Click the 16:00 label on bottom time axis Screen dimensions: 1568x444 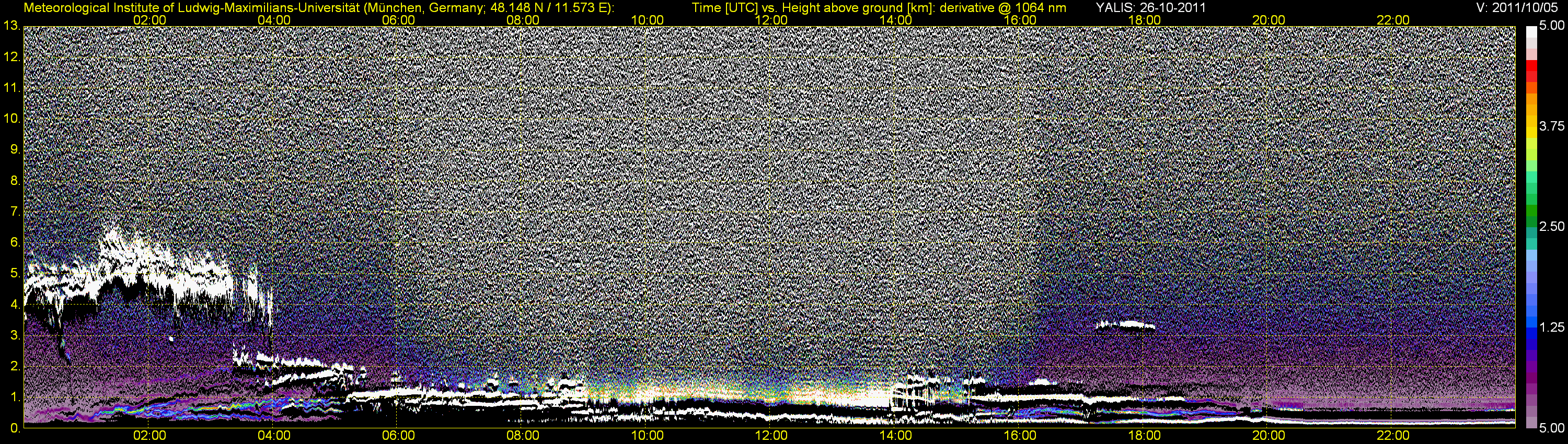pos(1020,436)
